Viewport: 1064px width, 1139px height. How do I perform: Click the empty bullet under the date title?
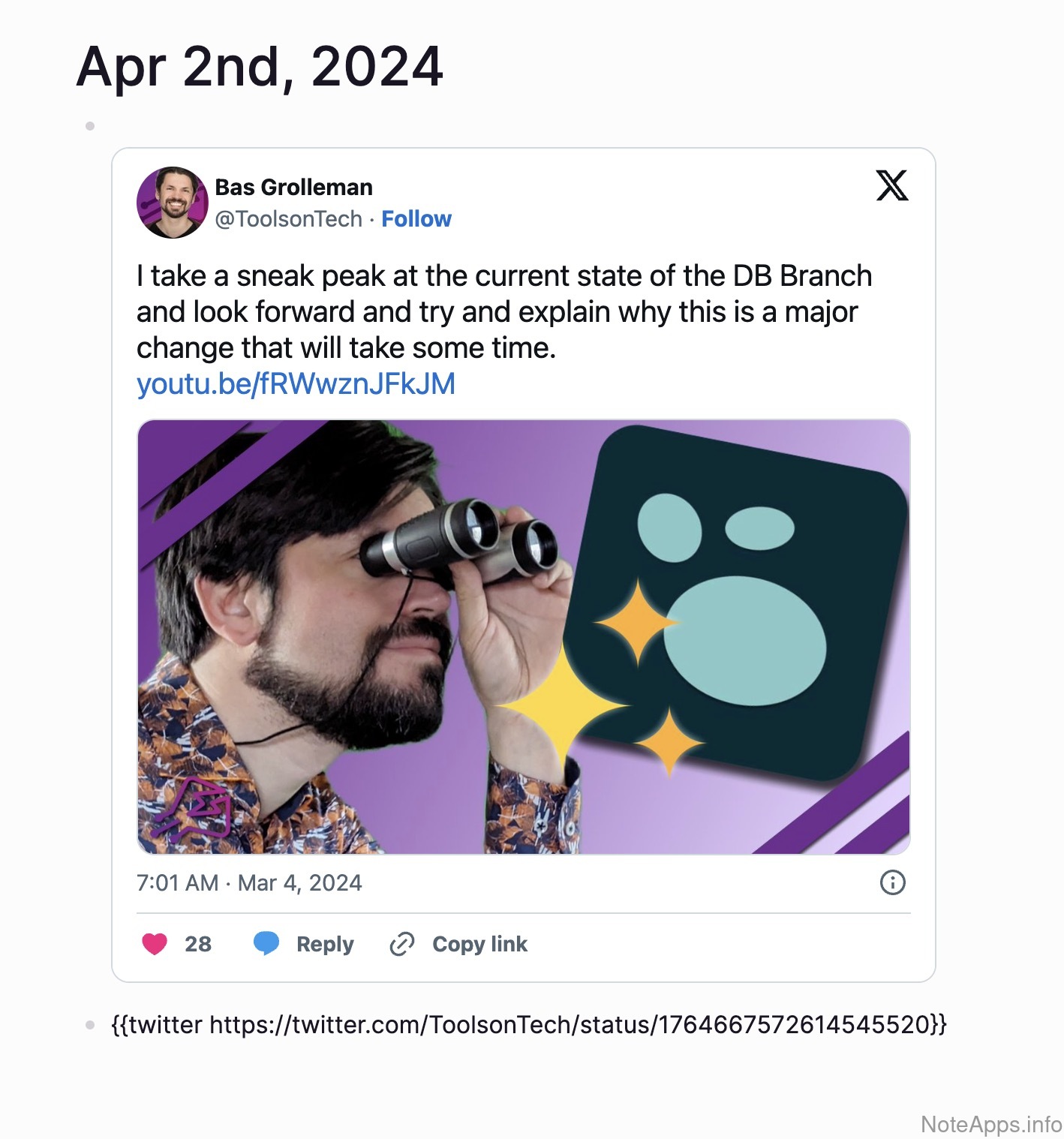pos(90,126)
